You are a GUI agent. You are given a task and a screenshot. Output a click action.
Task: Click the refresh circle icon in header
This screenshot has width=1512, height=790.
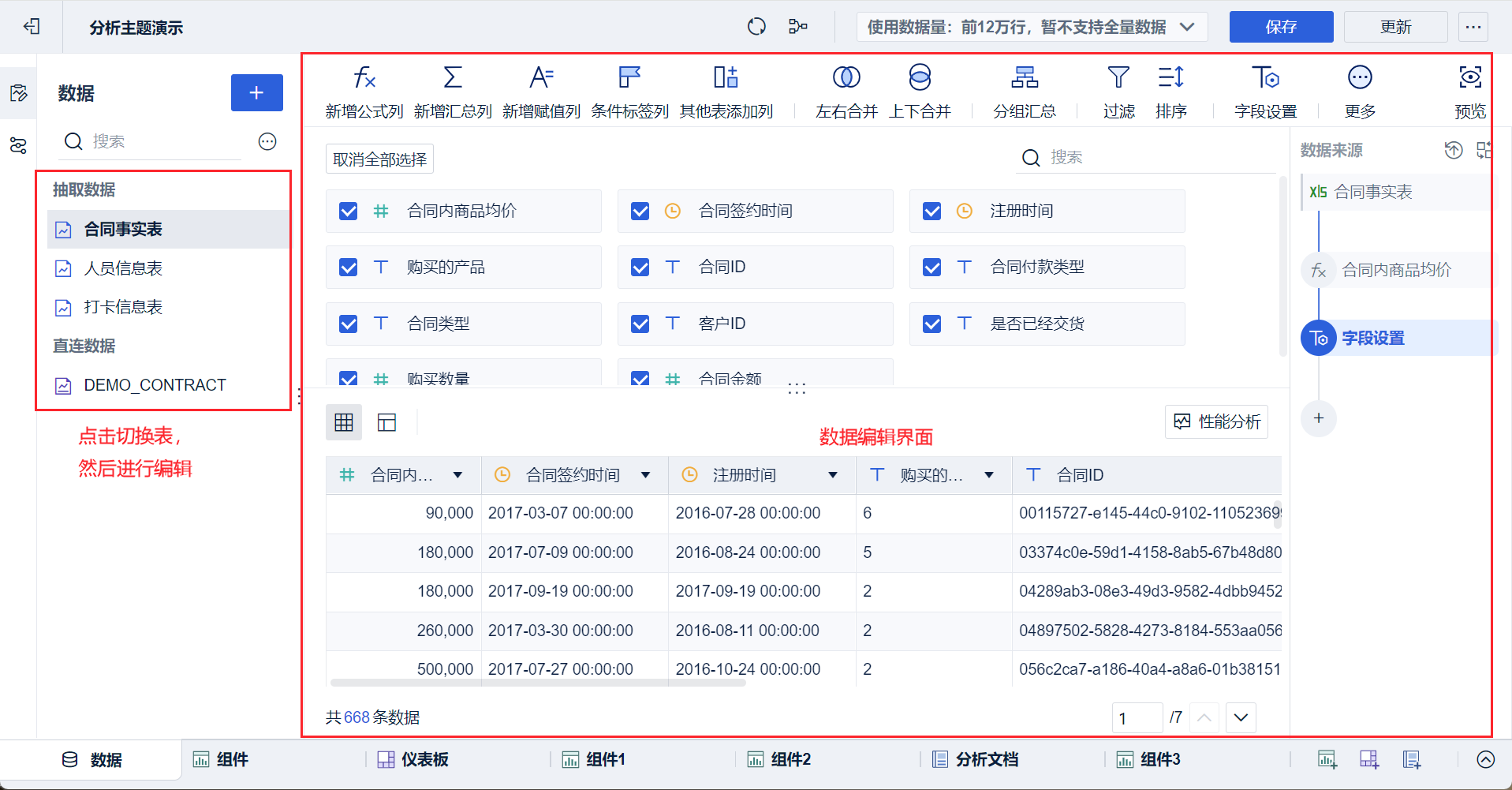coord(756,27)
